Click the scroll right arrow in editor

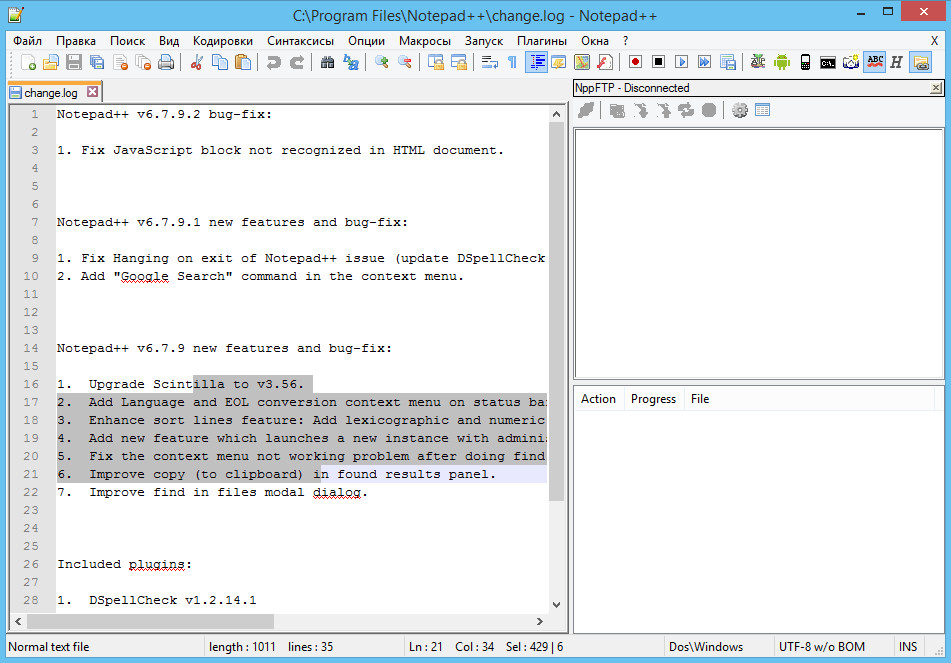[540, 621]
